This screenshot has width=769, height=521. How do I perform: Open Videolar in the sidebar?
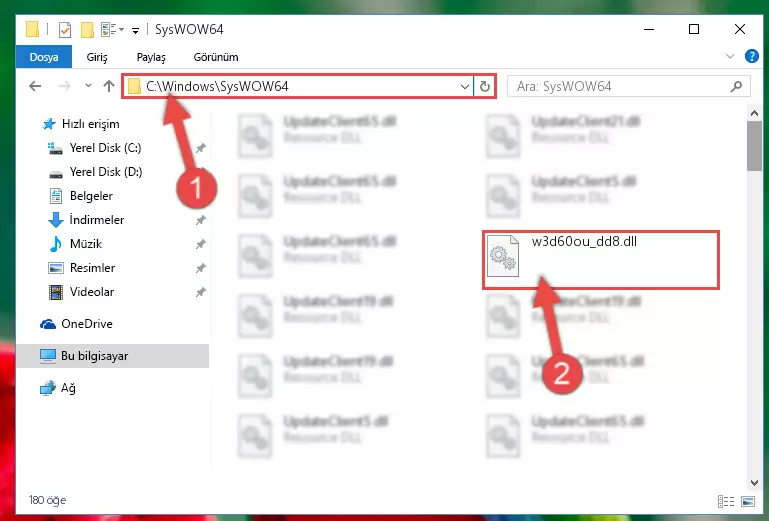point(91,292)
